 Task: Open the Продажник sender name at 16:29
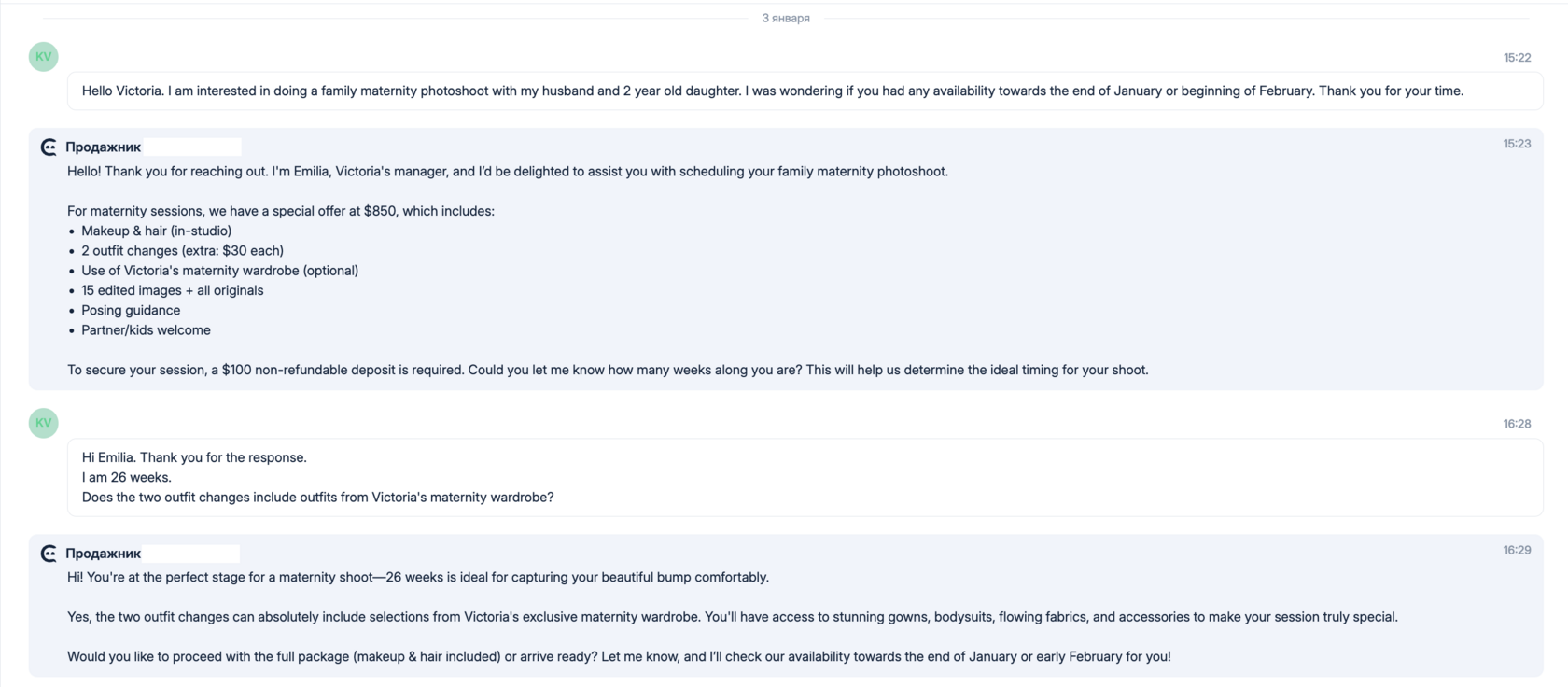click(x=103, y=554)
